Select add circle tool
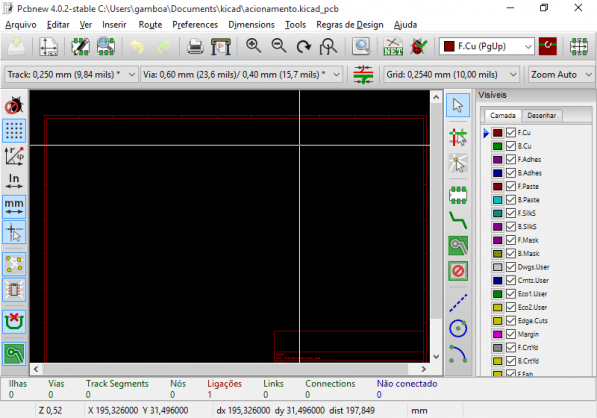This screenshot has height=418, width=597. [x=458, y=328]
